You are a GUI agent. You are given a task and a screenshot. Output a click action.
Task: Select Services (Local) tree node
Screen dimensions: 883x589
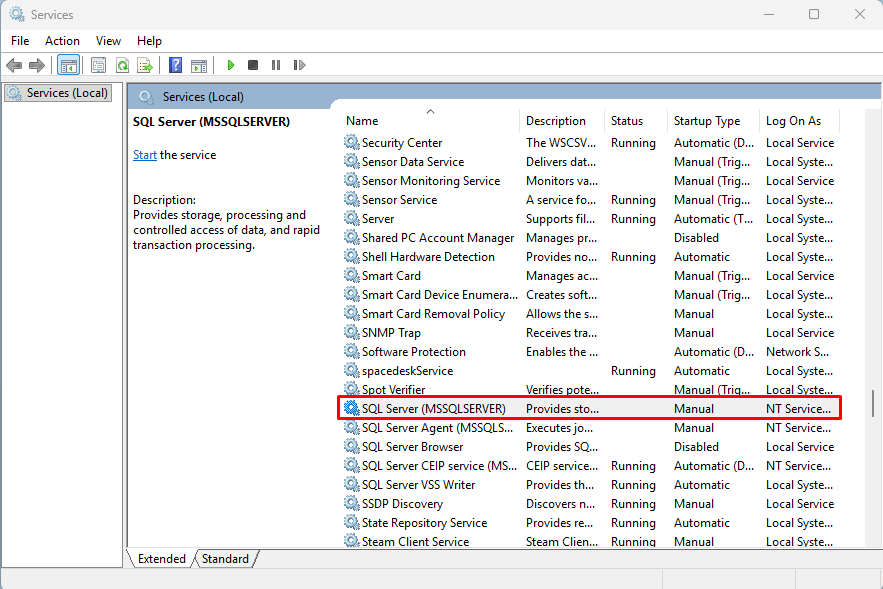(x=59, y=93)
